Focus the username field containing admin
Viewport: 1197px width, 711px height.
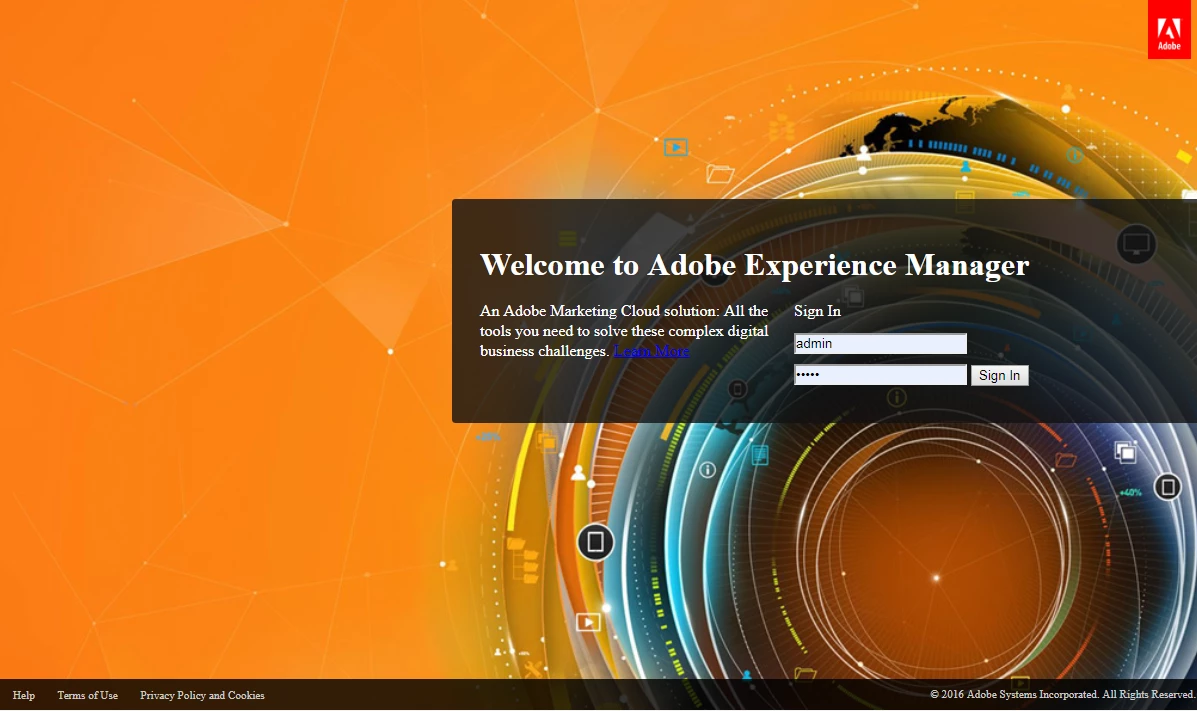(880, 344)
